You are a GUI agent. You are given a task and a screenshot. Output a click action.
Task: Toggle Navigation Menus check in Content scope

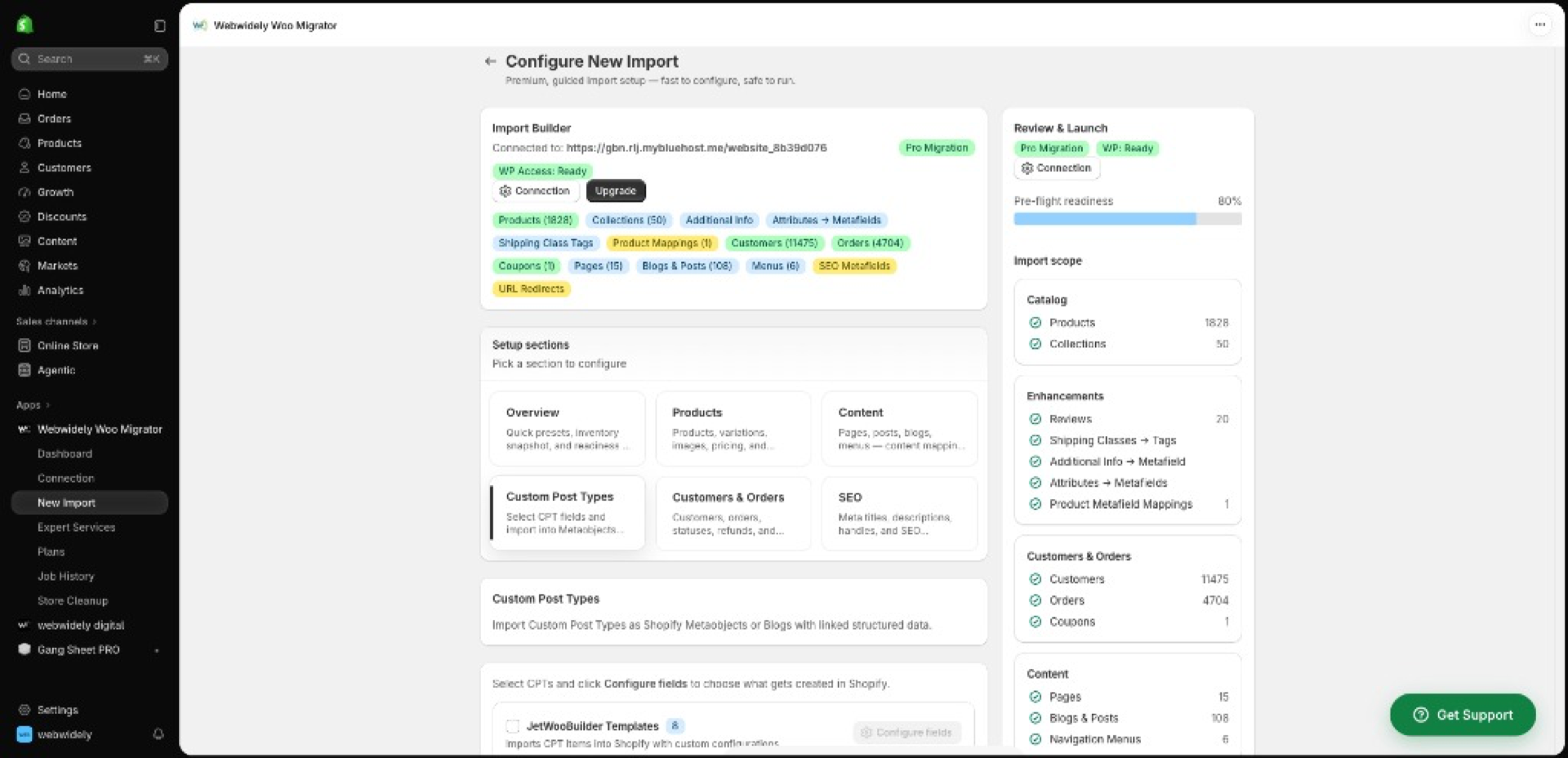[x=1035, y=739]
